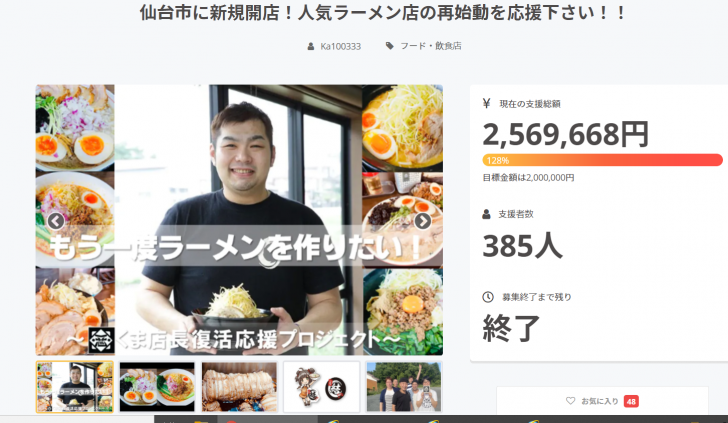Click the user icon beside Ka100333
728x423 pixels.
tap(311, 46)
